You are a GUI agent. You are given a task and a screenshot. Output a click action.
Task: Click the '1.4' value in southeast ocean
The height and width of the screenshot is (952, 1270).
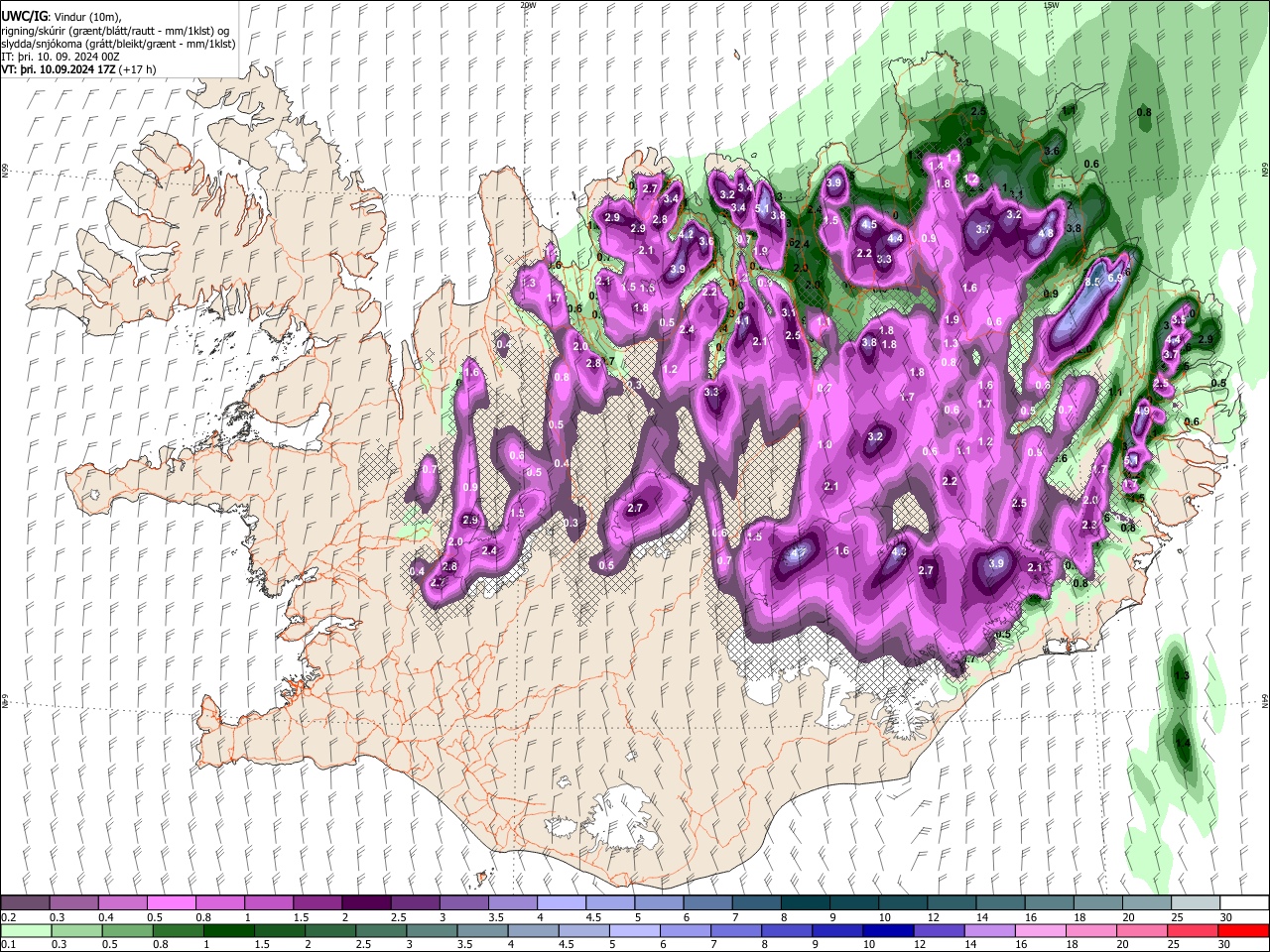pos(1182,743)
